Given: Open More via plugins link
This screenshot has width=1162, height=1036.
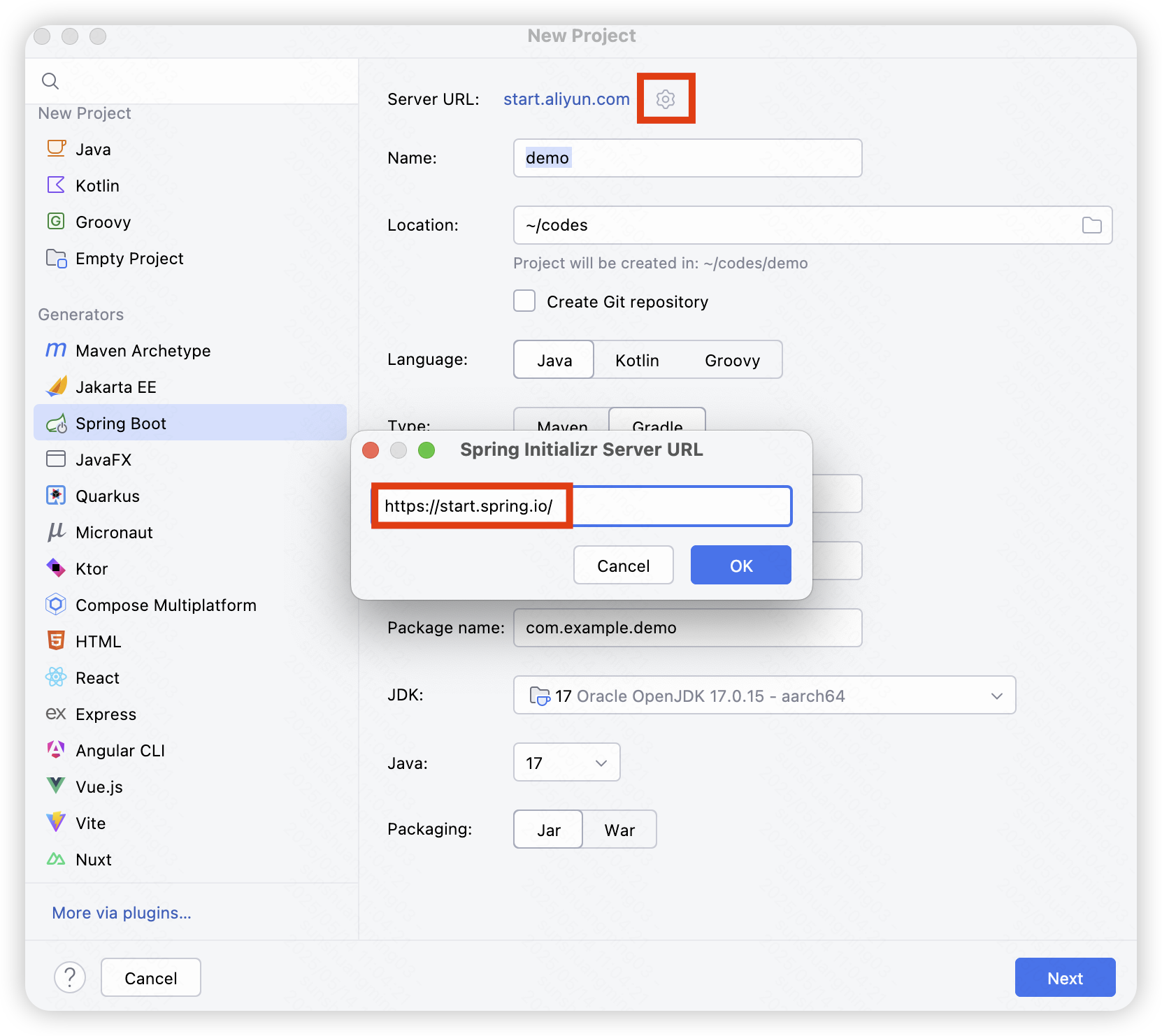Looking at the screenshot, I should pyautogui.click(x=122, y=913).
